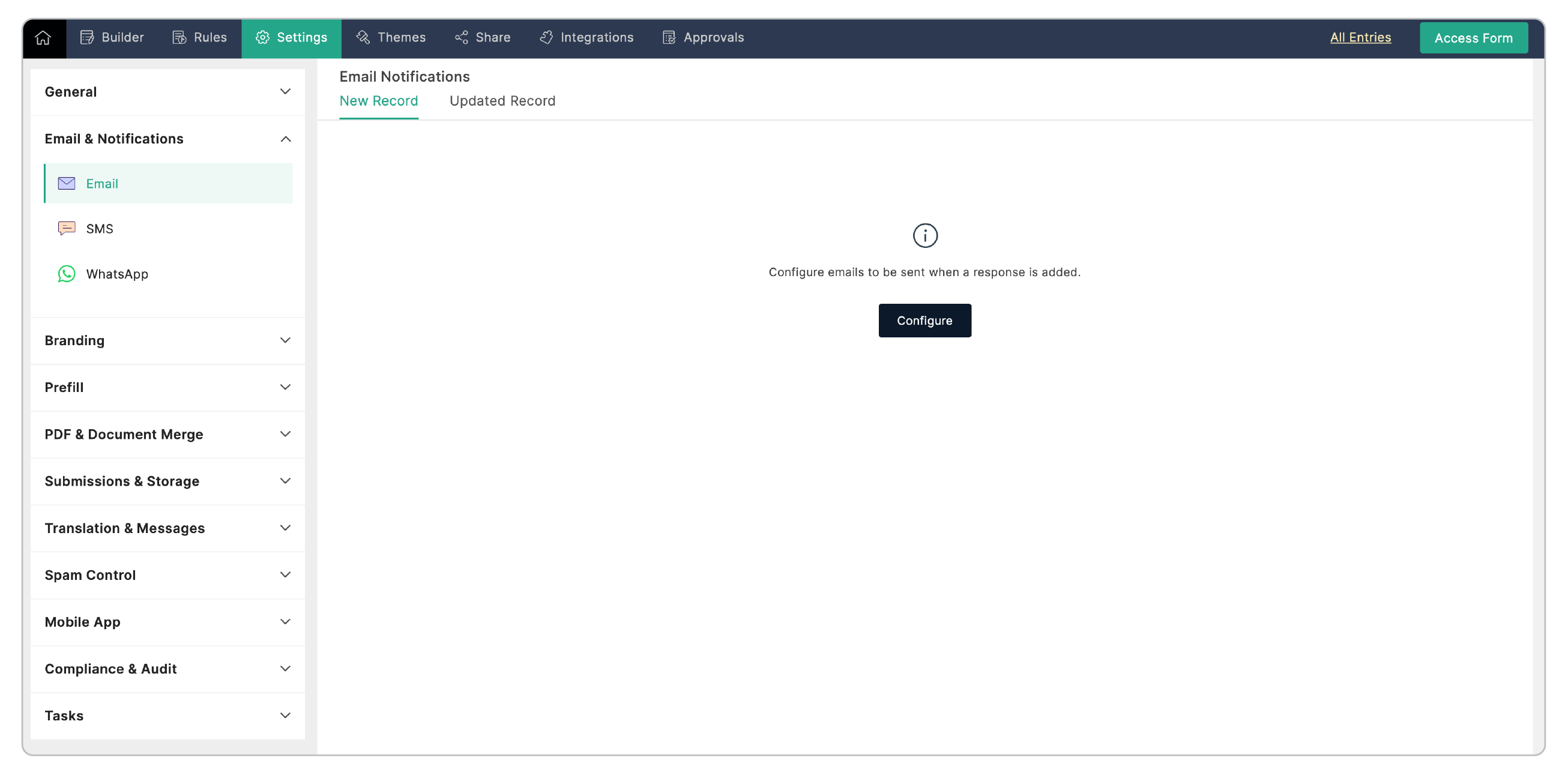Click the Builder form icon
This screenshot has height=775, width=1568.
[x=87, y=38]
